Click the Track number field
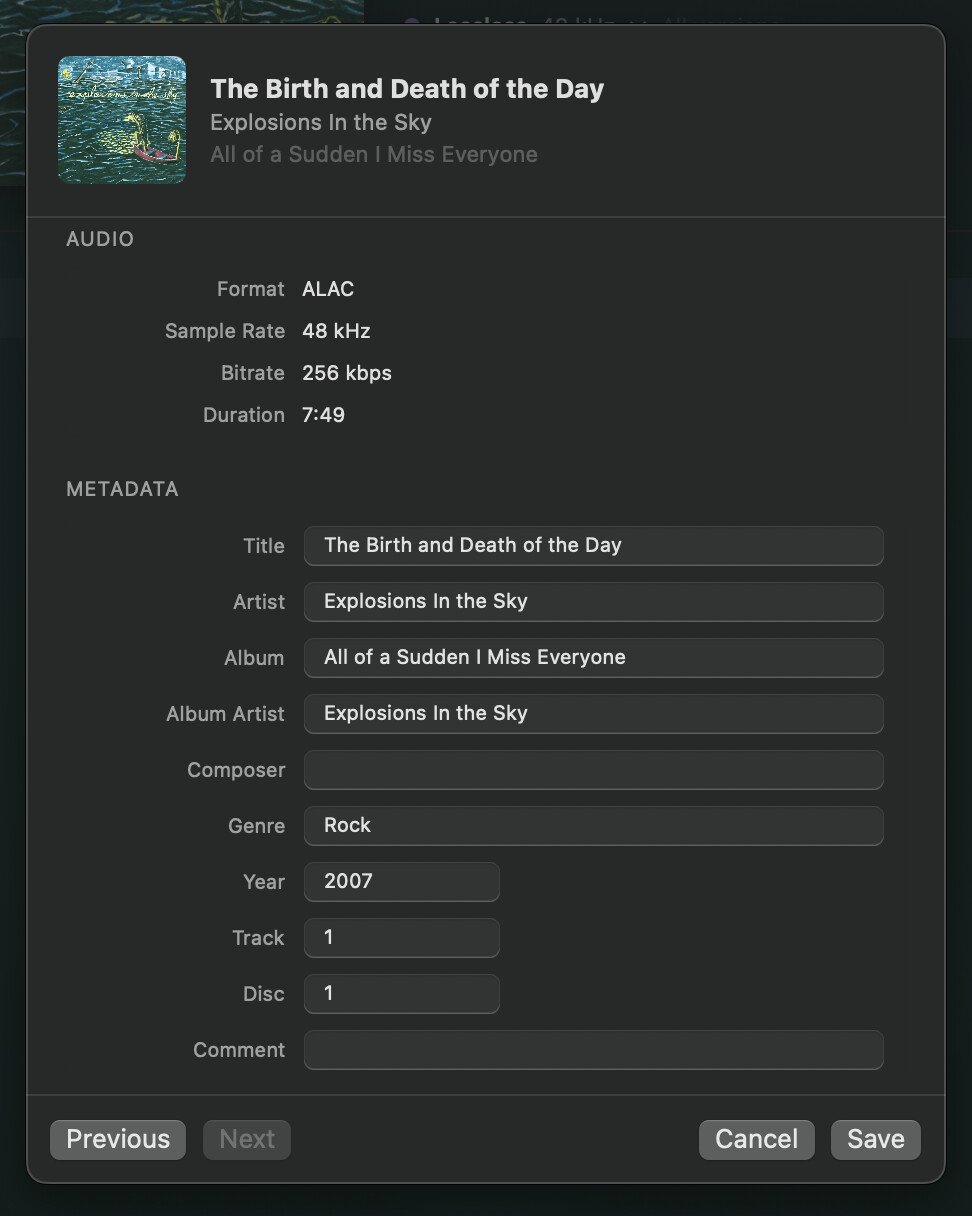 click(x=402, y=938)
